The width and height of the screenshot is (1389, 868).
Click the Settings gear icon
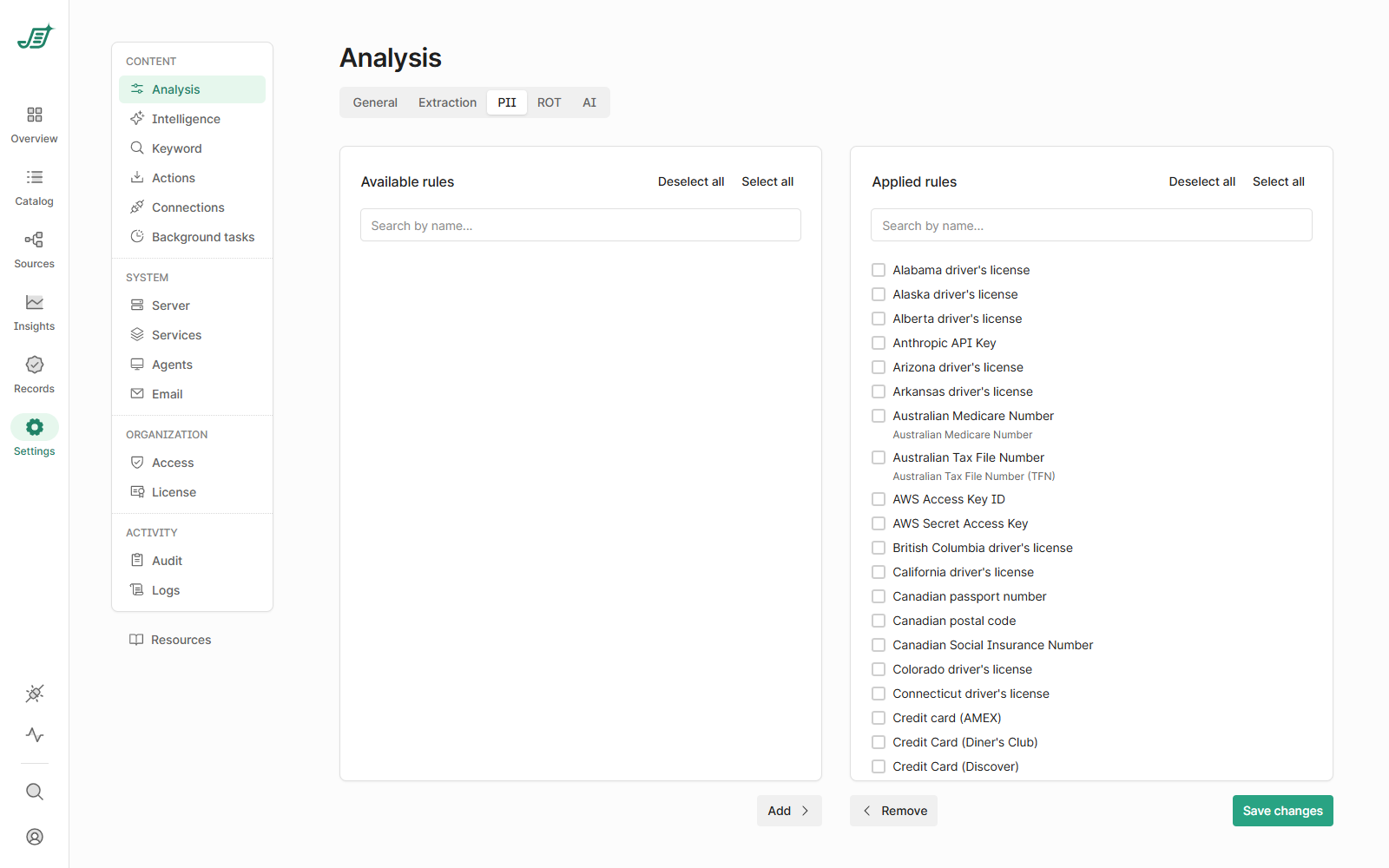pyautogui.click(x=35, y=427)
